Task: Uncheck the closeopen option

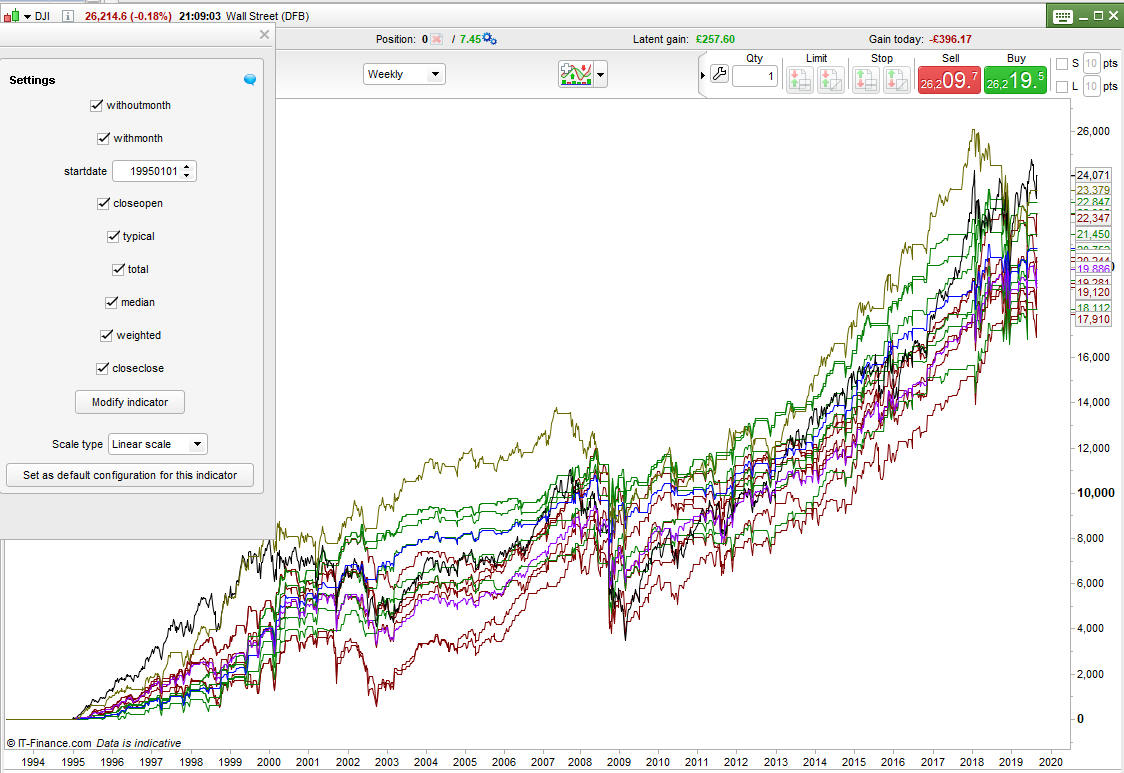Action: click(103, 204)
